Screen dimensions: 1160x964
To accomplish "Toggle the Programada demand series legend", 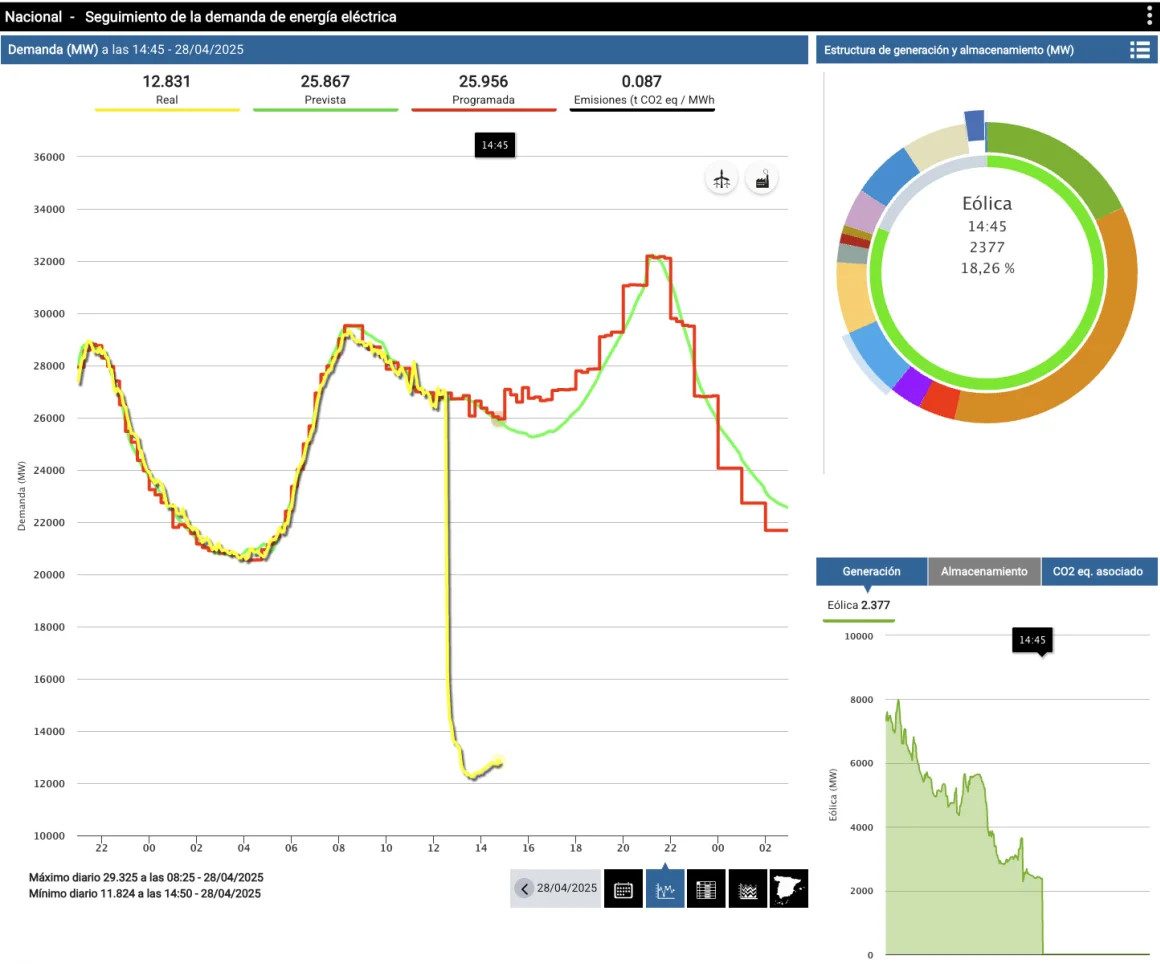I will coord(483,91).
